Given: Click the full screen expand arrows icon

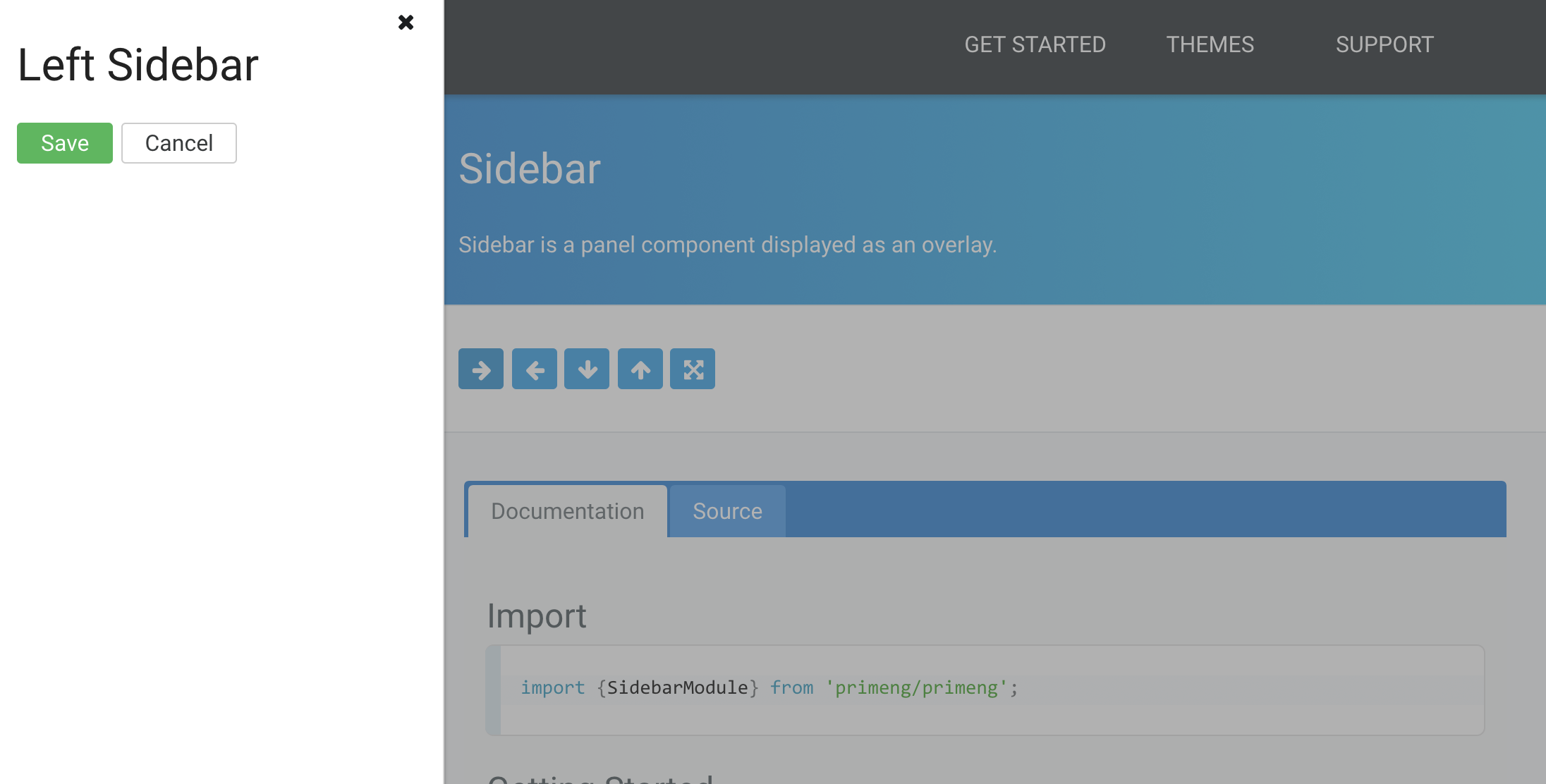Looking at the screenshot, I should coord(693,369).
